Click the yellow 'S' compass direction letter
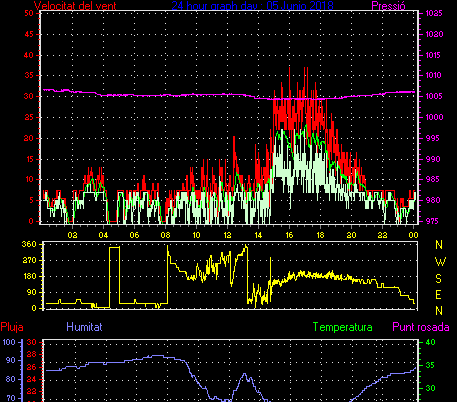Image resolution: width=457 pixels, height=402 pixels. (x=439, y=278)
